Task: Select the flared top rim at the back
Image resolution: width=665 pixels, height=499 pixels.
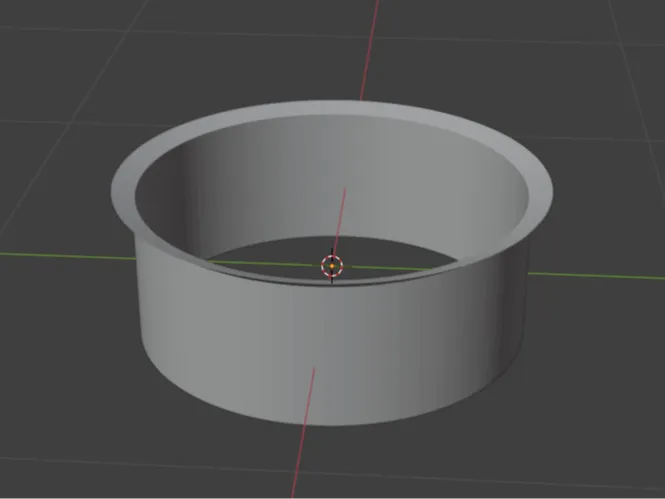Action: click(331, 108)
